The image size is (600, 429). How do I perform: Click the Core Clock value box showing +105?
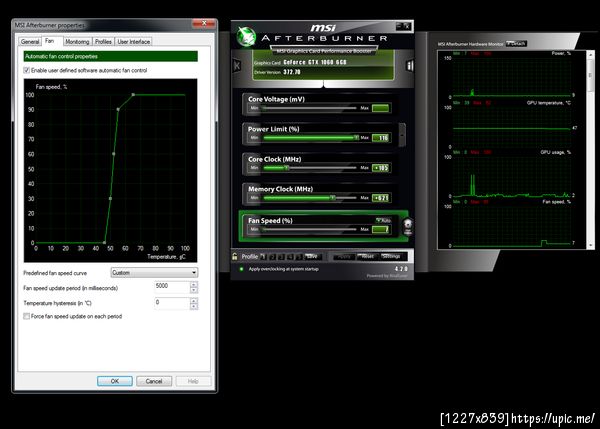(x=381, y=168)
